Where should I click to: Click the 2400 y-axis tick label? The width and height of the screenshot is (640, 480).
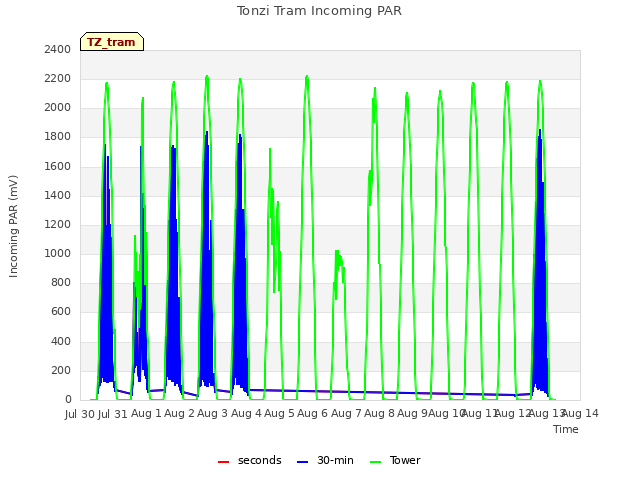point(58,49)
